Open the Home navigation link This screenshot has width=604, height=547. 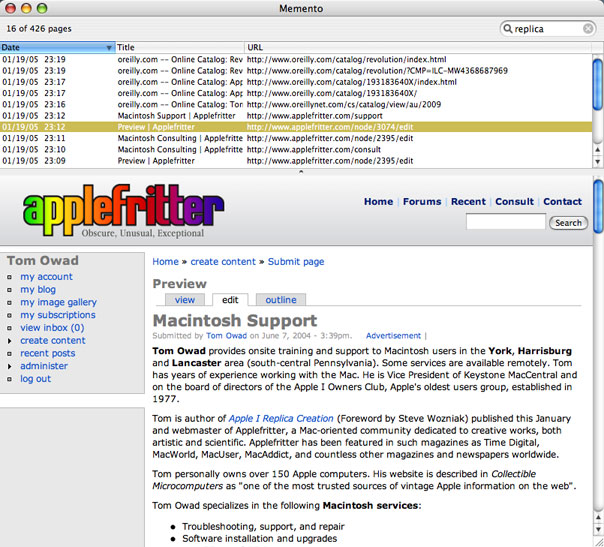pyautogui.click(x=378, y=201)
